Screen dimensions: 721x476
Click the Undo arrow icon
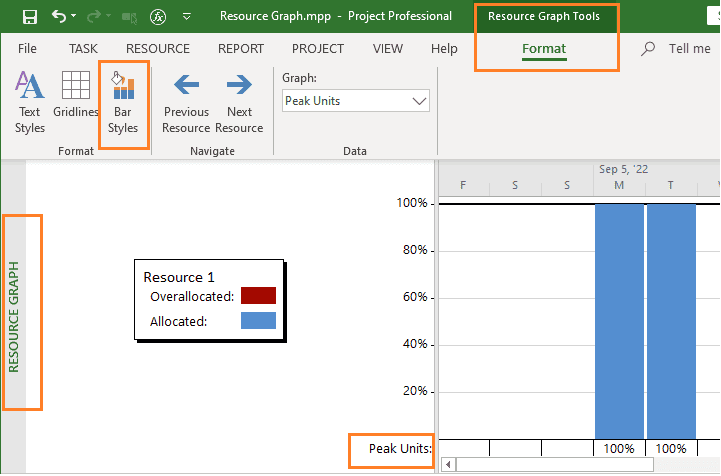coord(58,17)
